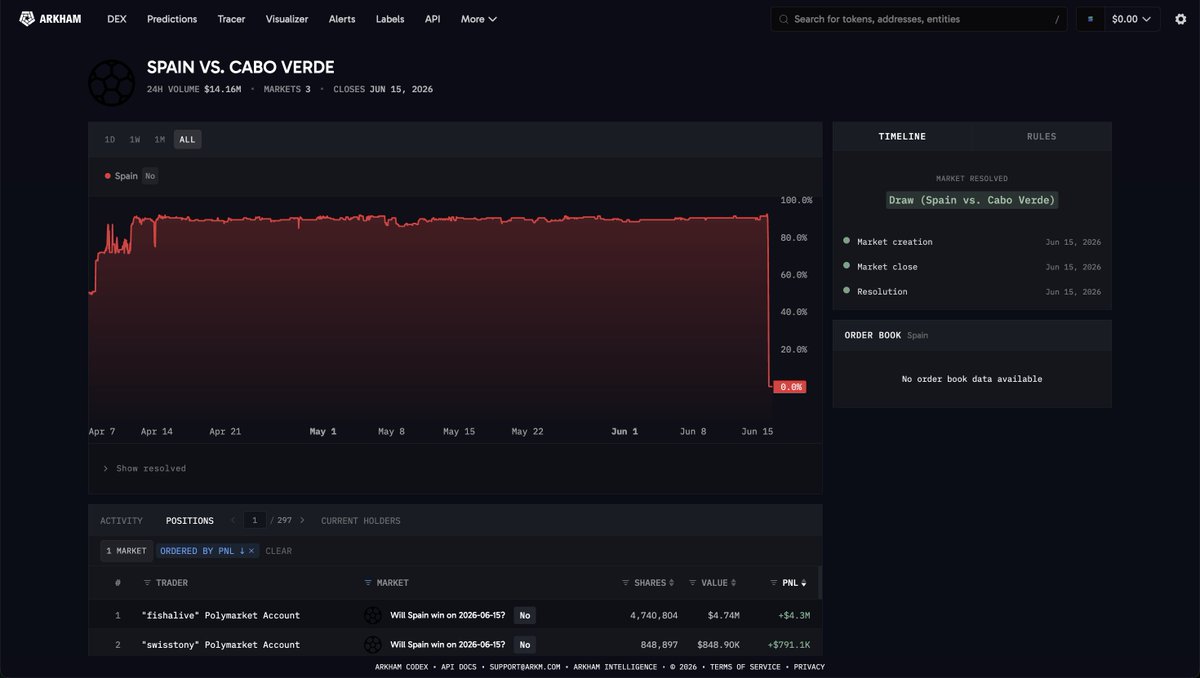
Task: Open the Tracer menu item
Action: point(231,19)
